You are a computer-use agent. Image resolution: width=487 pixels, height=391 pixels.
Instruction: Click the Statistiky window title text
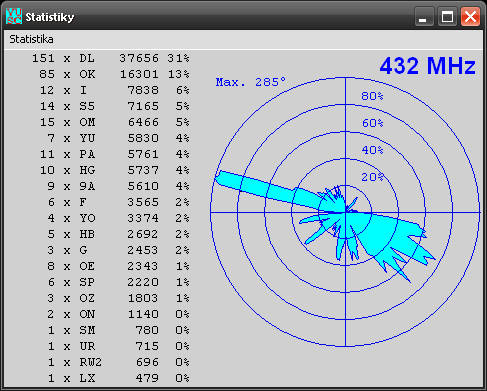tap(50, 17)
